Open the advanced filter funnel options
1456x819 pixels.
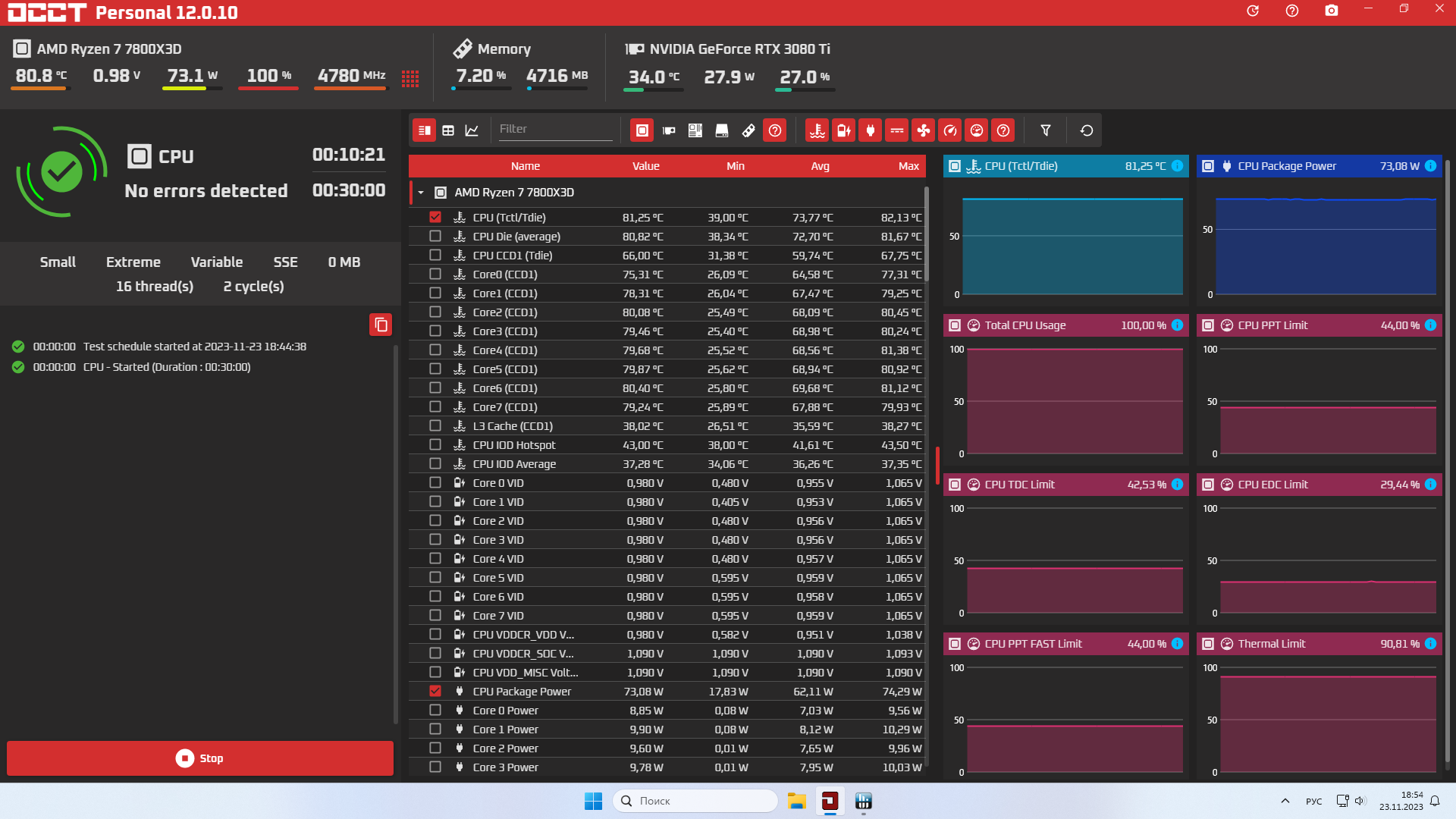coord(1045,130)
